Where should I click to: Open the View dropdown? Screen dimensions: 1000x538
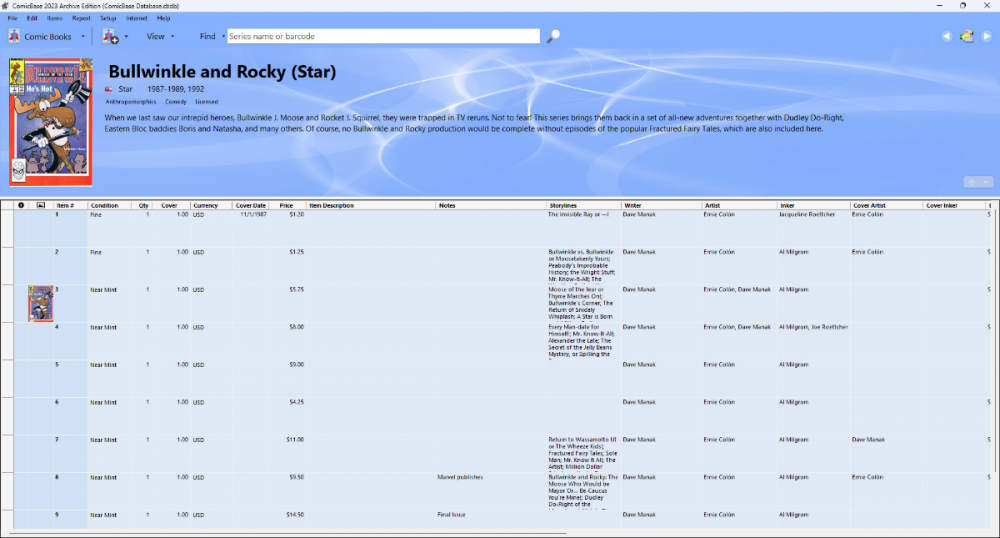coord(160,36)
